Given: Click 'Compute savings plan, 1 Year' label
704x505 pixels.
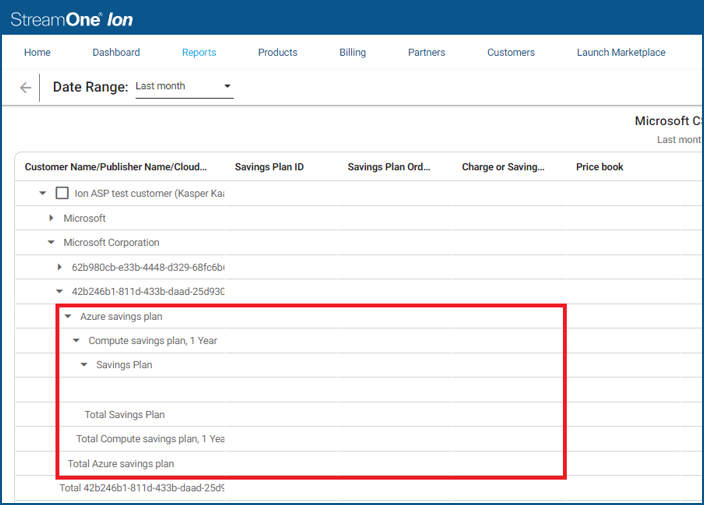Looking at the screenshot, I should (x=153, y=341).
